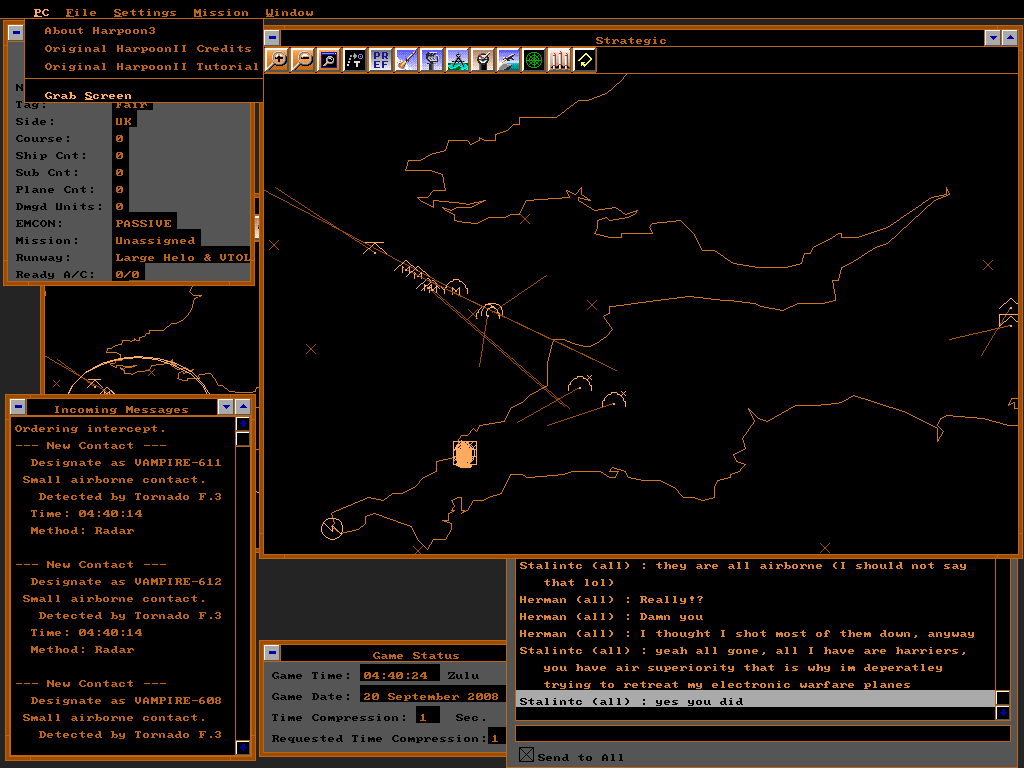Click Strategic window down-arrow button

click(x=993, y=38)
